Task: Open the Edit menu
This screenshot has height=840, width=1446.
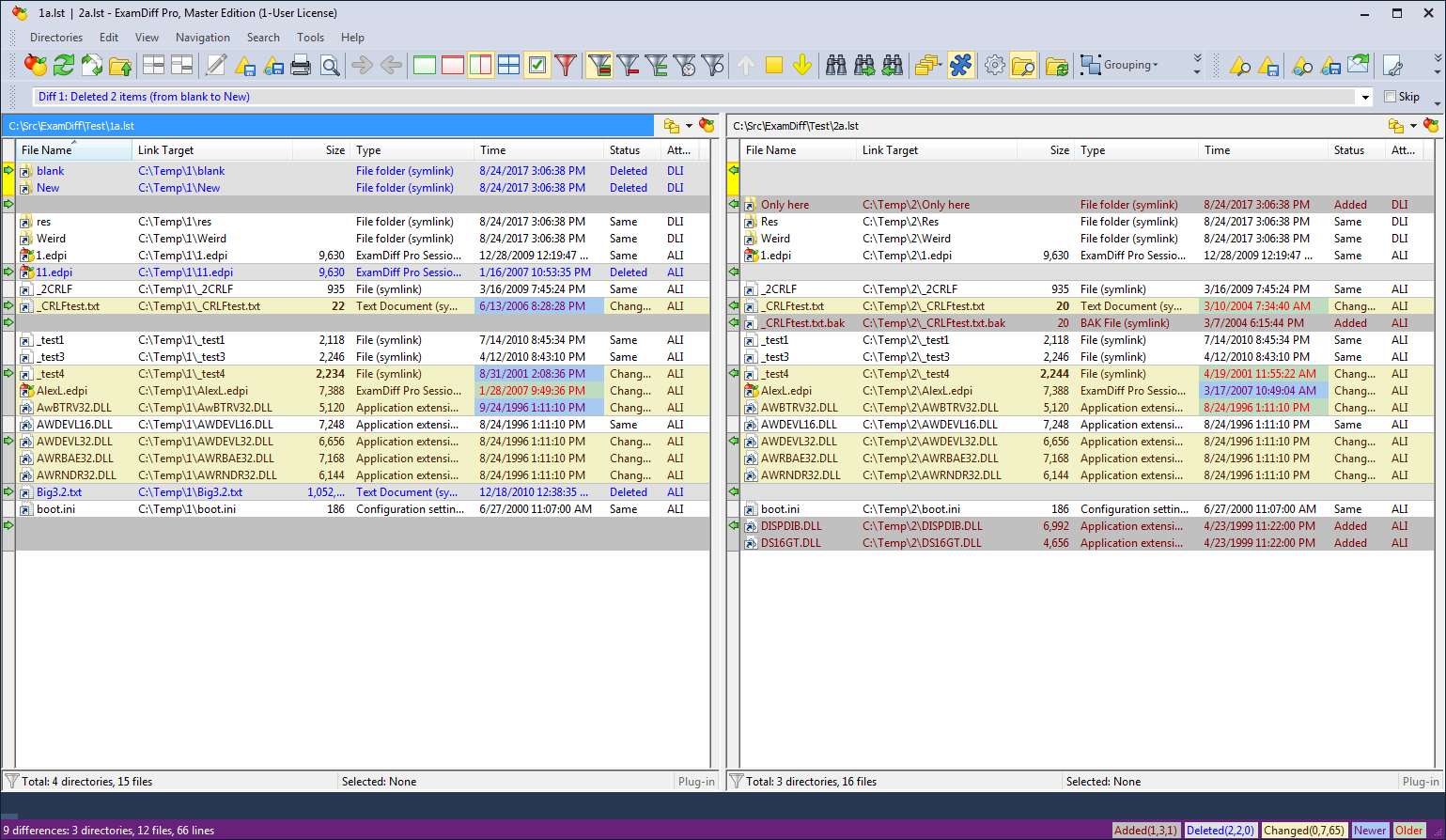Action: coord(109,38)
